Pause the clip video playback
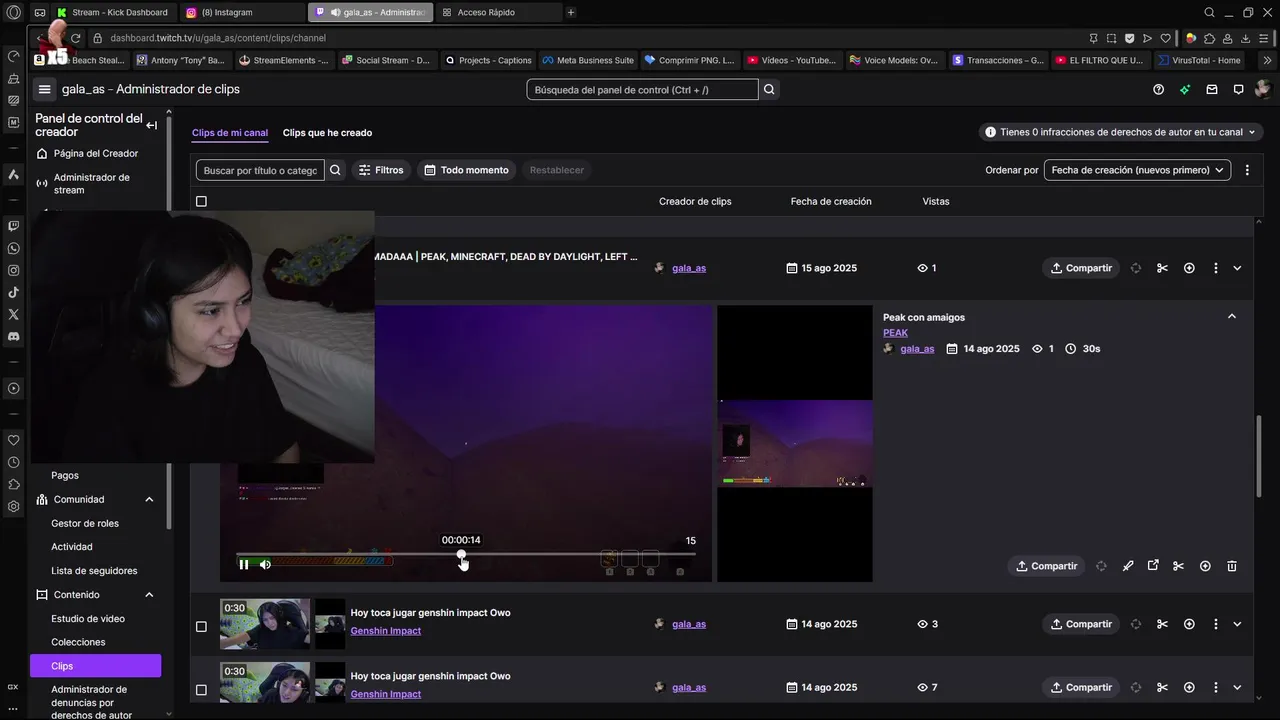The width and height of the screenshot is (1280, 720). click(244, 564)
